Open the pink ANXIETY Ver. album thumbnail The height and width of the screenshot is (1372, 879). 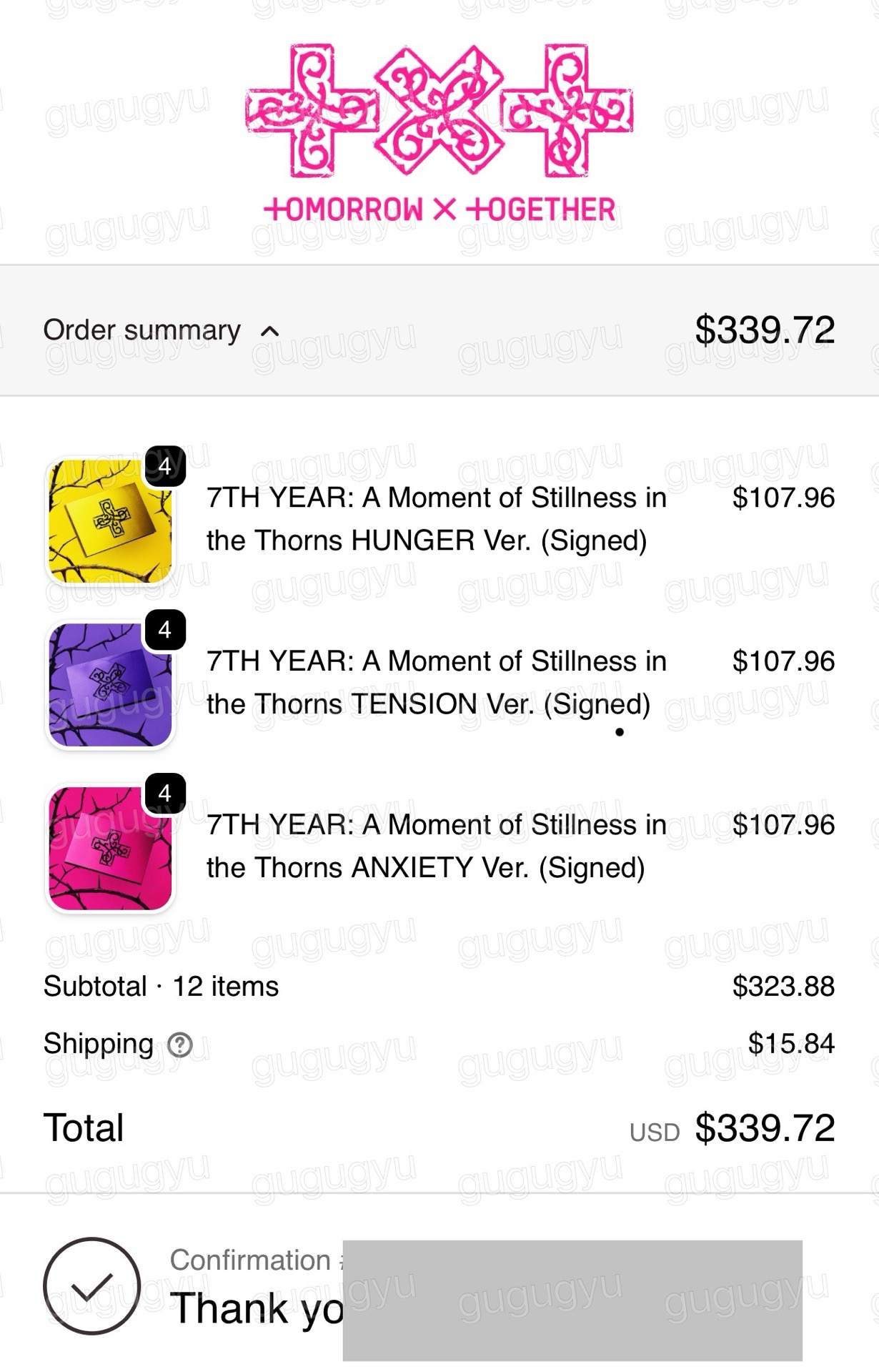point(109,849)
